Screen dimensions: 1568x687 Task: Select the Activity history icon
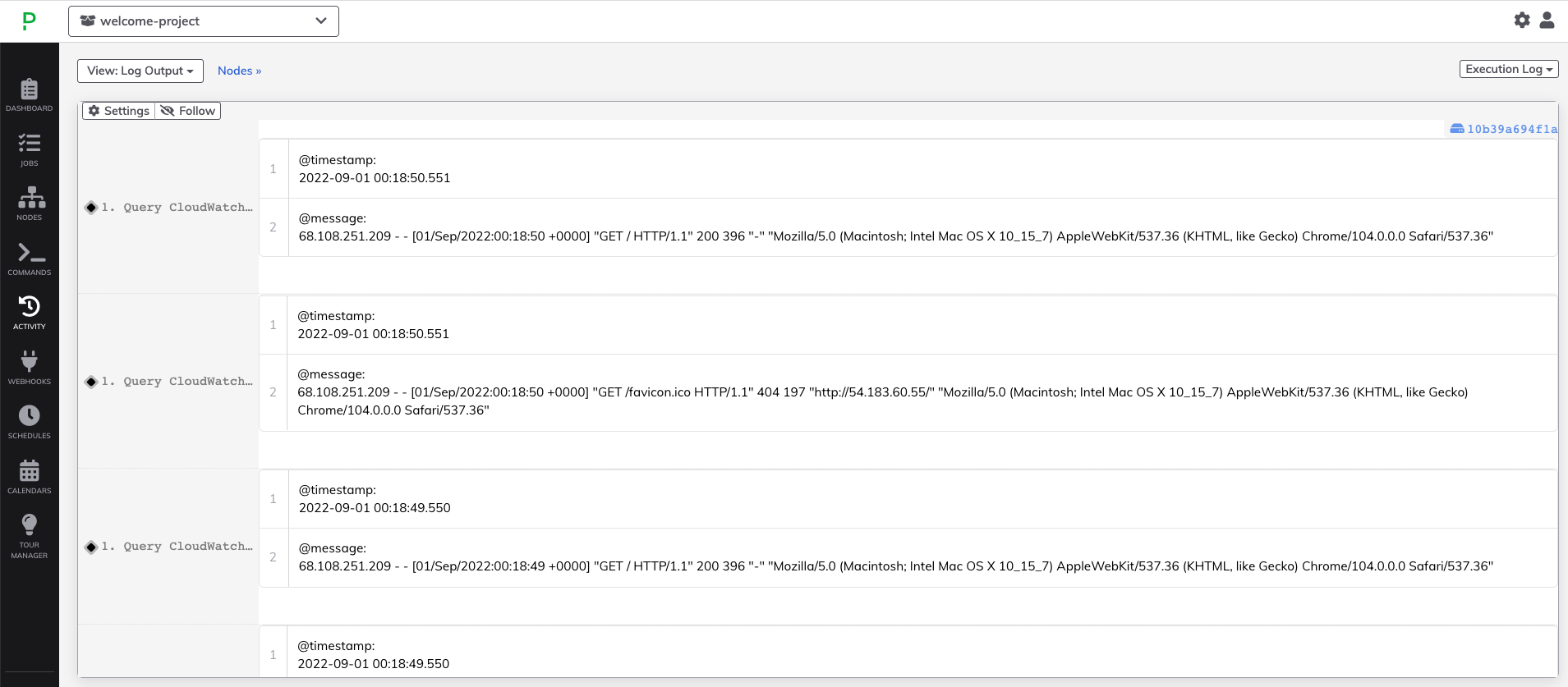click(30, 313)
